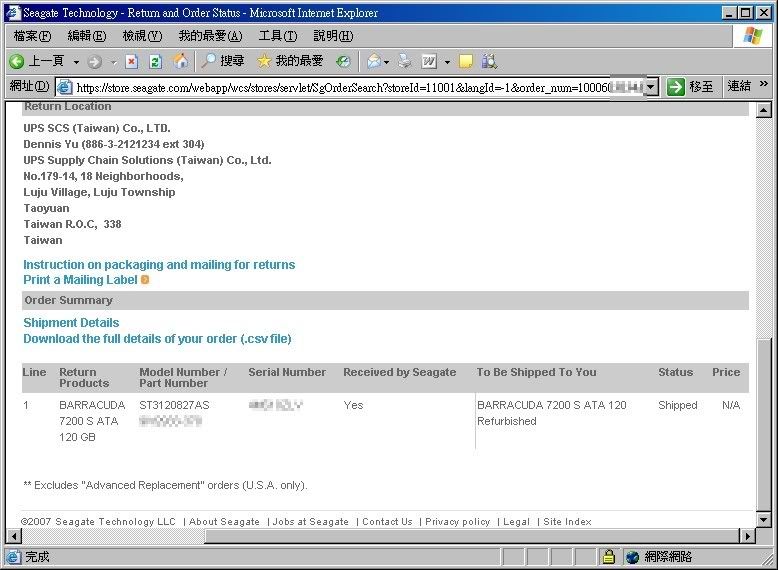Expand the Links toolbar chevron
The height and width of the screenshot is (570, 778).
(764, 84)
